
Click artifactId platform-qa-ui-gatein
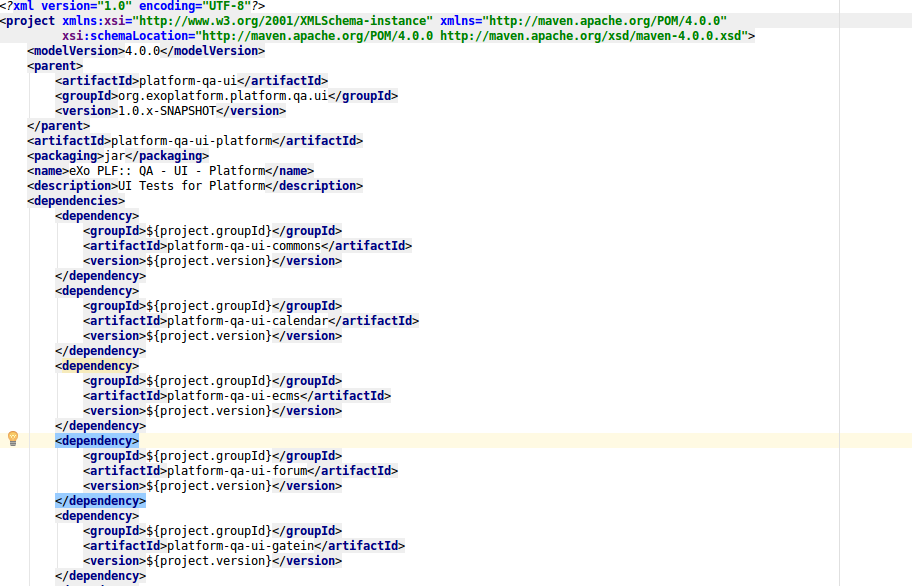(244, 546)
